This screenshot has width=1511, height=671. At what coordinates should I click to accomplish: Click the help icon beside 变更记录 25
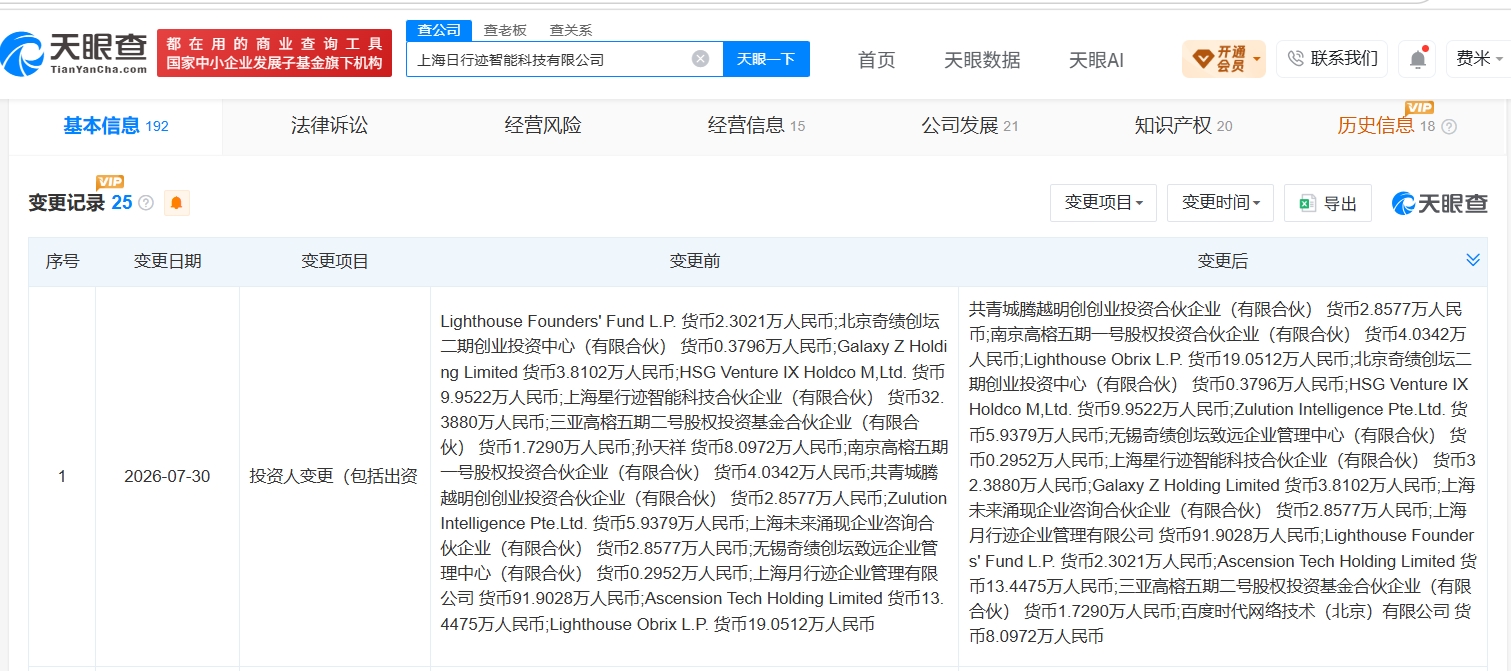pos(146,203)
